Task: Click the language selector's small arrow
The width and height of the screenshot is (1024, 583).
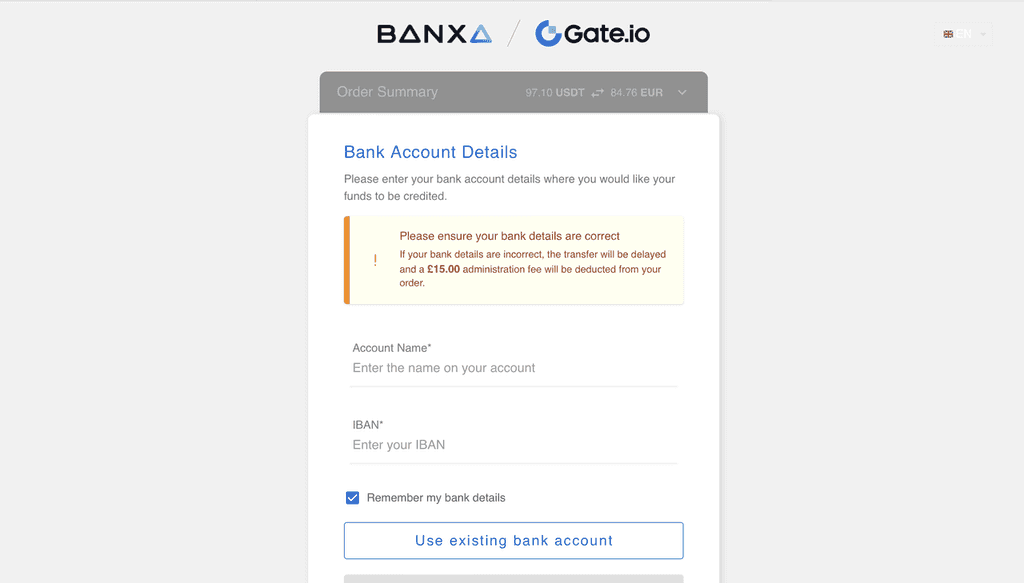Action: (983, 34)
